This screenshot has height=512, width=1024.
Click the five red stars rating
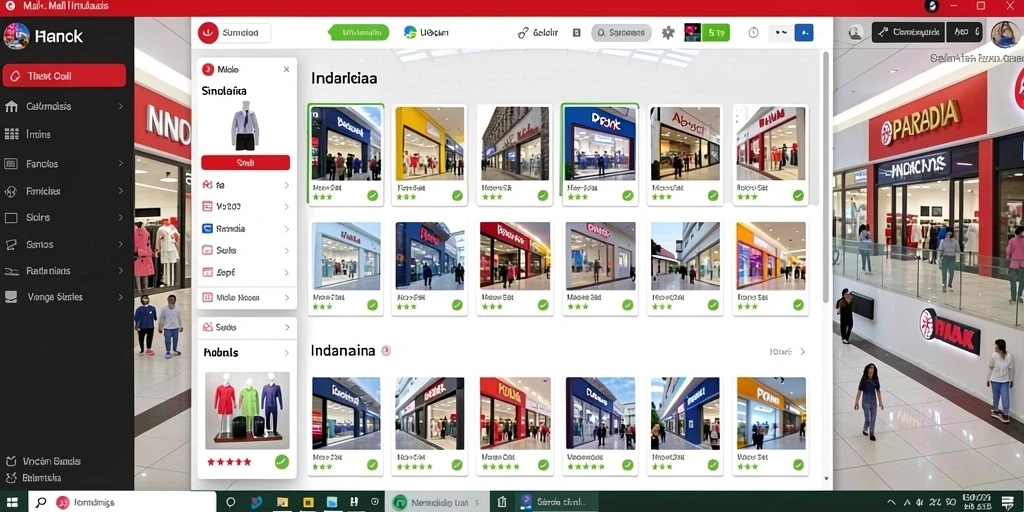(229, 462)
